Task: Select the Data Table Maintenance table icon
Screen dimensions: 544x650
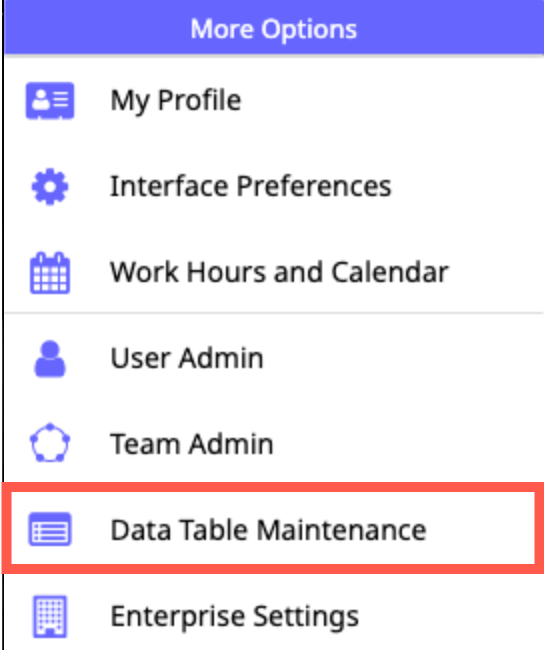Action: (50, 529)
